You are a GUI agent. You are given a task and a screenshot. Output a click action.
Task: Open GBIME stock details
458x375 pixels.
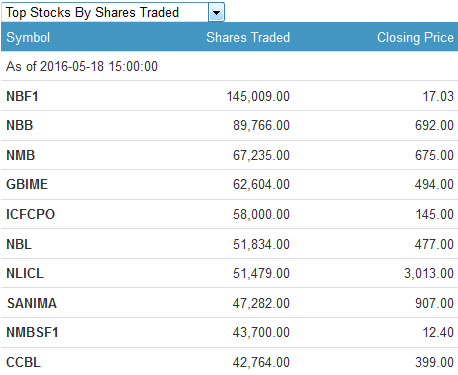(27, 184)
